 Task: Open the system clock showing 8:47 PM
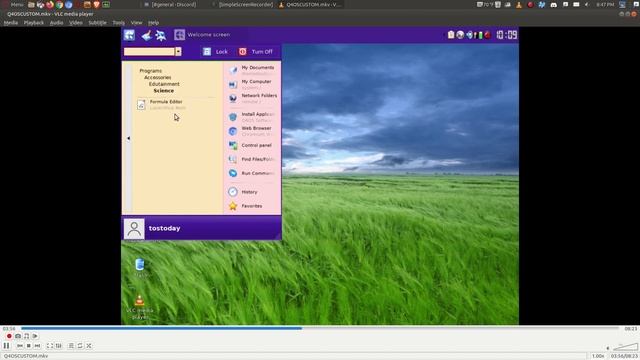605,5
